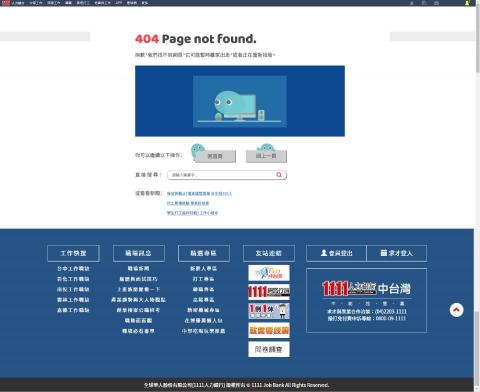
Task: Click the 回上一頁 button
Action: (266, 156)
